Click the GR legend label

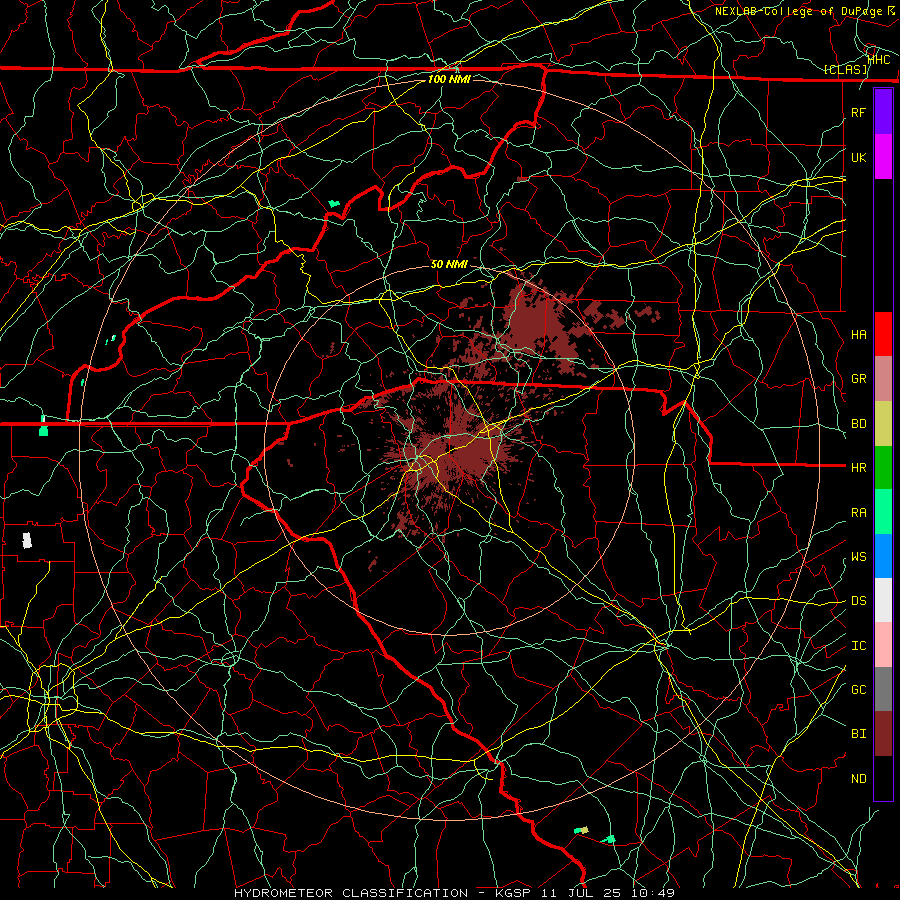tap(858, 379)
